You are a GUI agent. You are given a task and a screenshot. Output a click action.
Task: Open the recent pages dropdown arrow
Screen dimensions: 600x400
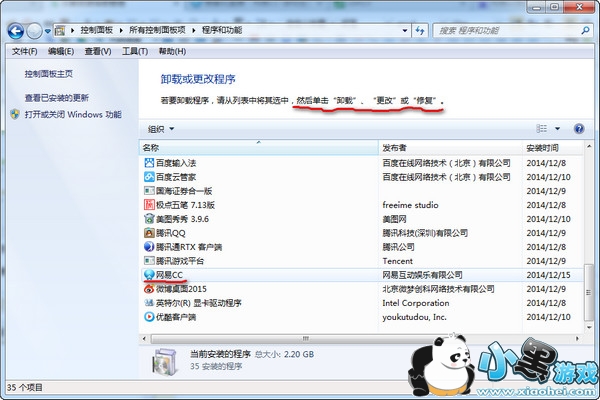pyautogui.click(x=47, y=31)
